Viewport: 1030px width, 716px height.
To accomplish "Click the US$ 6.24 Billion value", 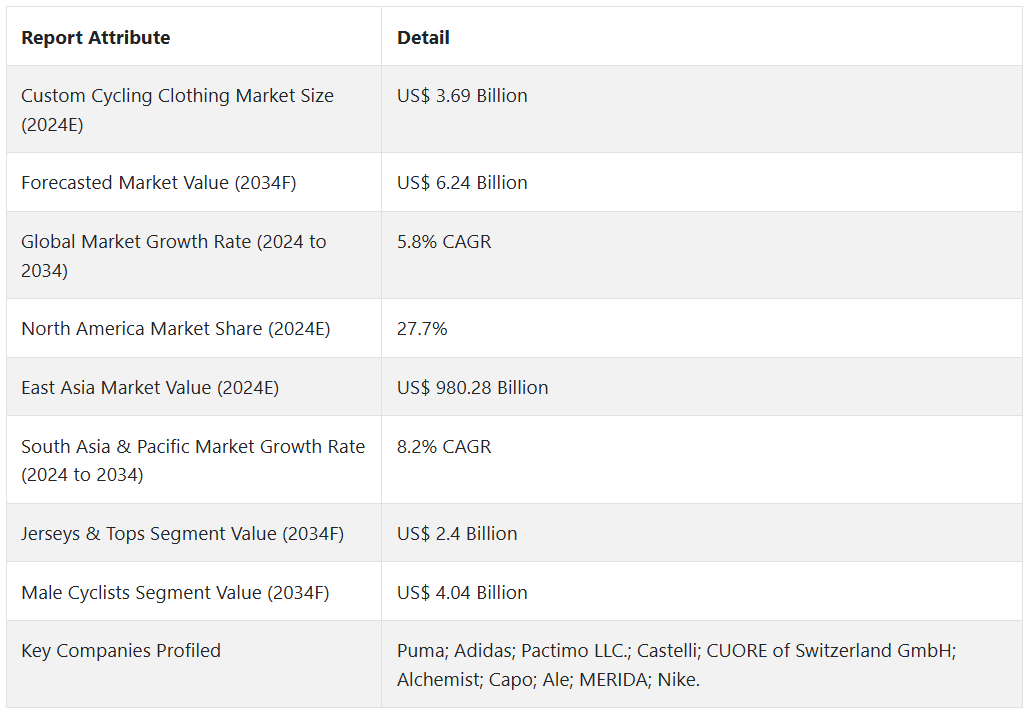I will pyautogui.click(x=462, y=183).
